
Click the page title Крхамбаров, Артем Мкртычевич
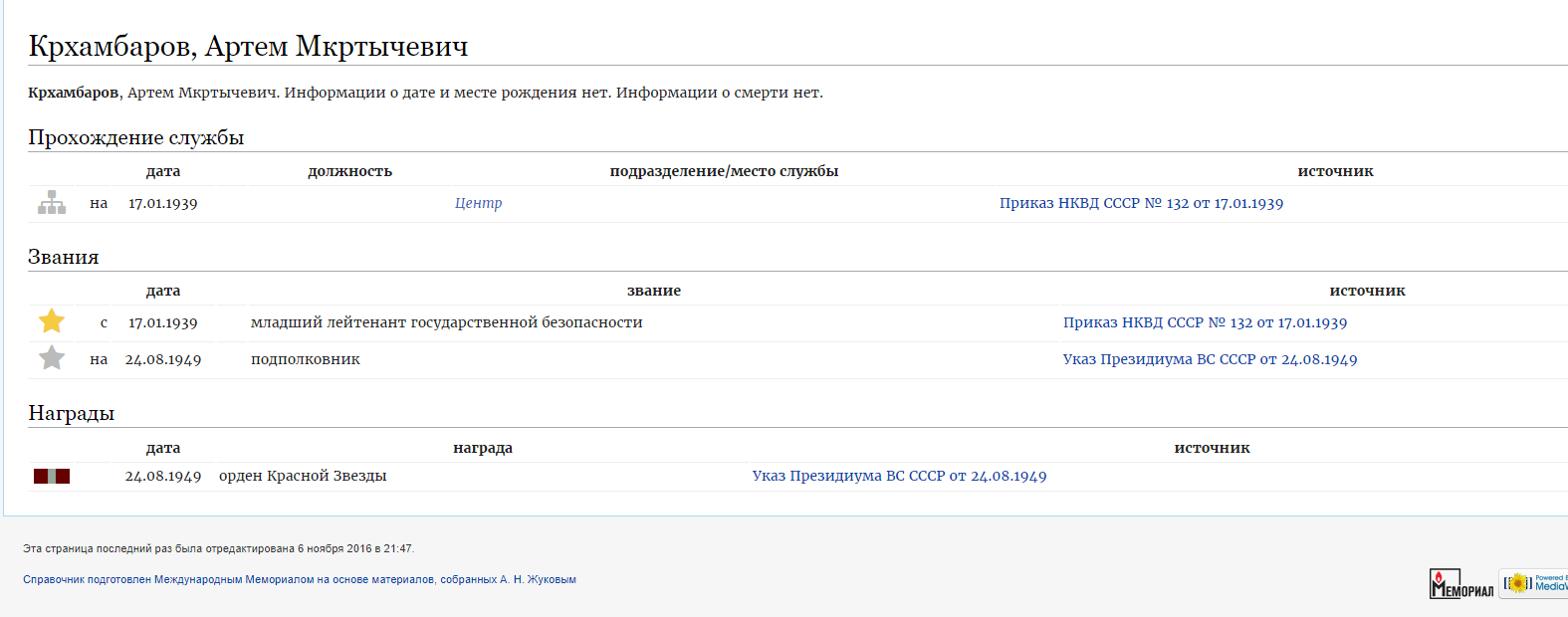[248, 46]
